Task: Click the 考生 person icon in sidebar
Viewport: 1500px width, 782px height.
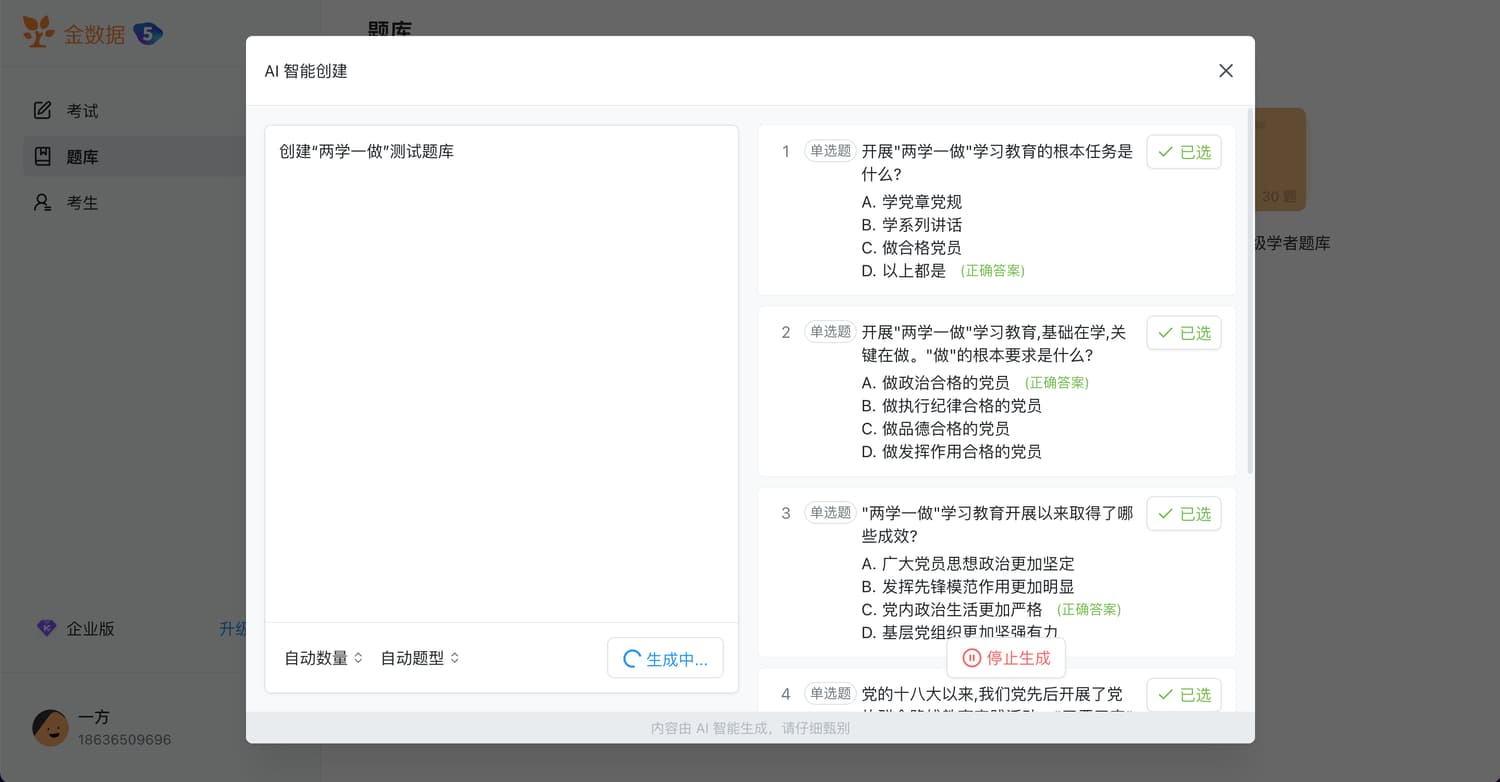Action: click(42, 202)
